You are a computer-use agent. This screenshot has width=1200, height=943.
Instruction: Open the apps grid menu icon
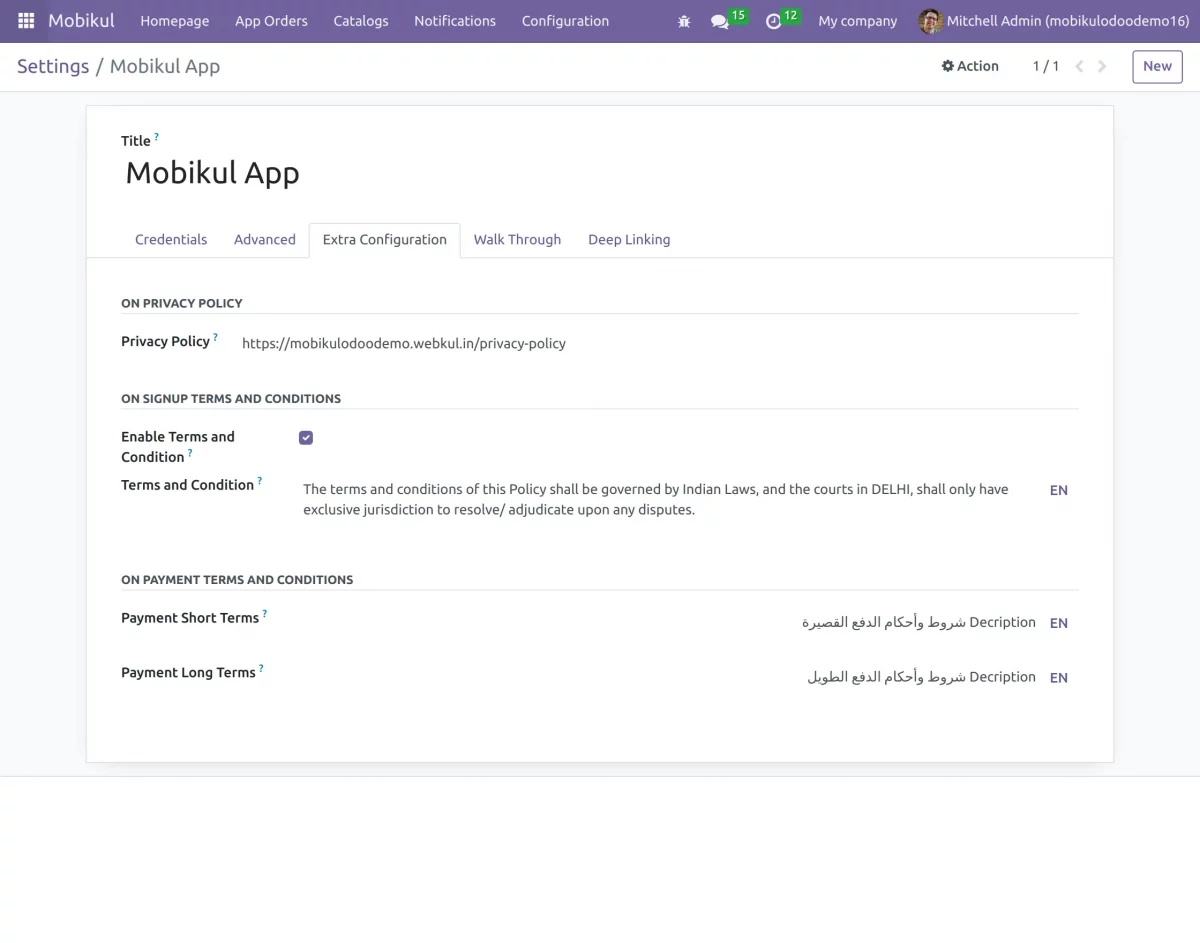click(x=26, y=21)
